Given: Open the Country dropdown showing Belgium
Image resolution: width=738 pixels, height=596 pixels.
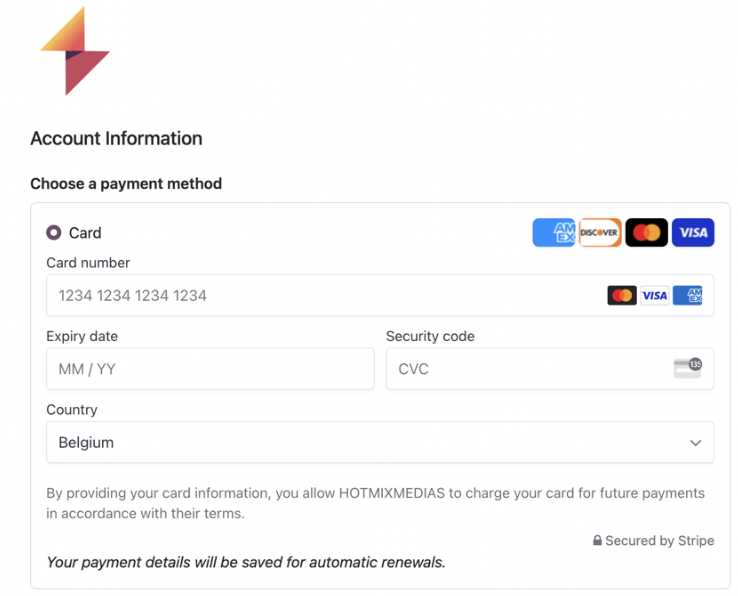Looking at the screenshot, I should click(x=380, y=442).
